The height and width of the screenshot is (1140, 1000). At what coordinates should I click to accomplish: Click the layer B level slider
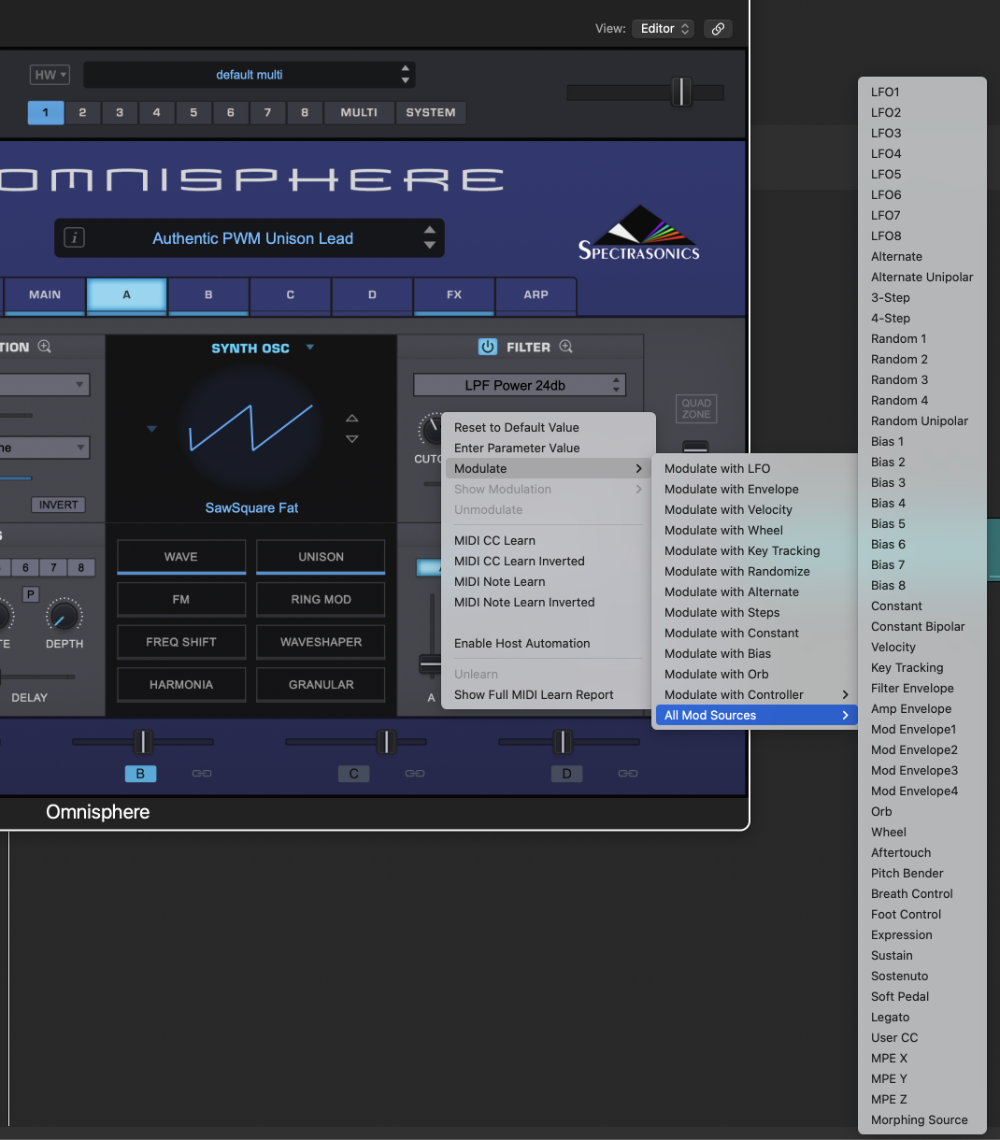pyautogui.click(x=143, y=742)
